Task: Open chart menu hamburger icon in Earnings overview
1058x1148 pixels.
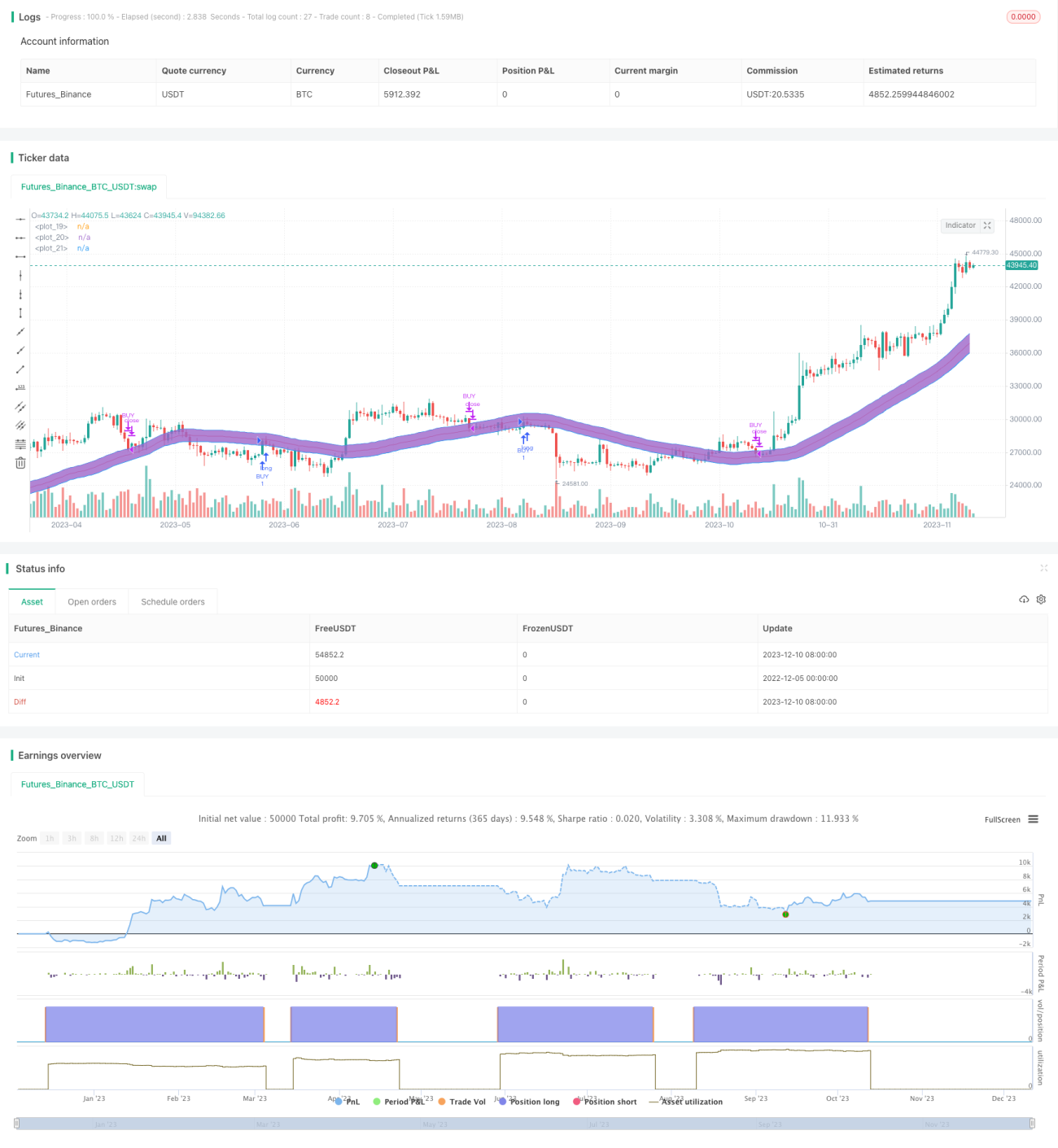Action: coord(1033,819)
